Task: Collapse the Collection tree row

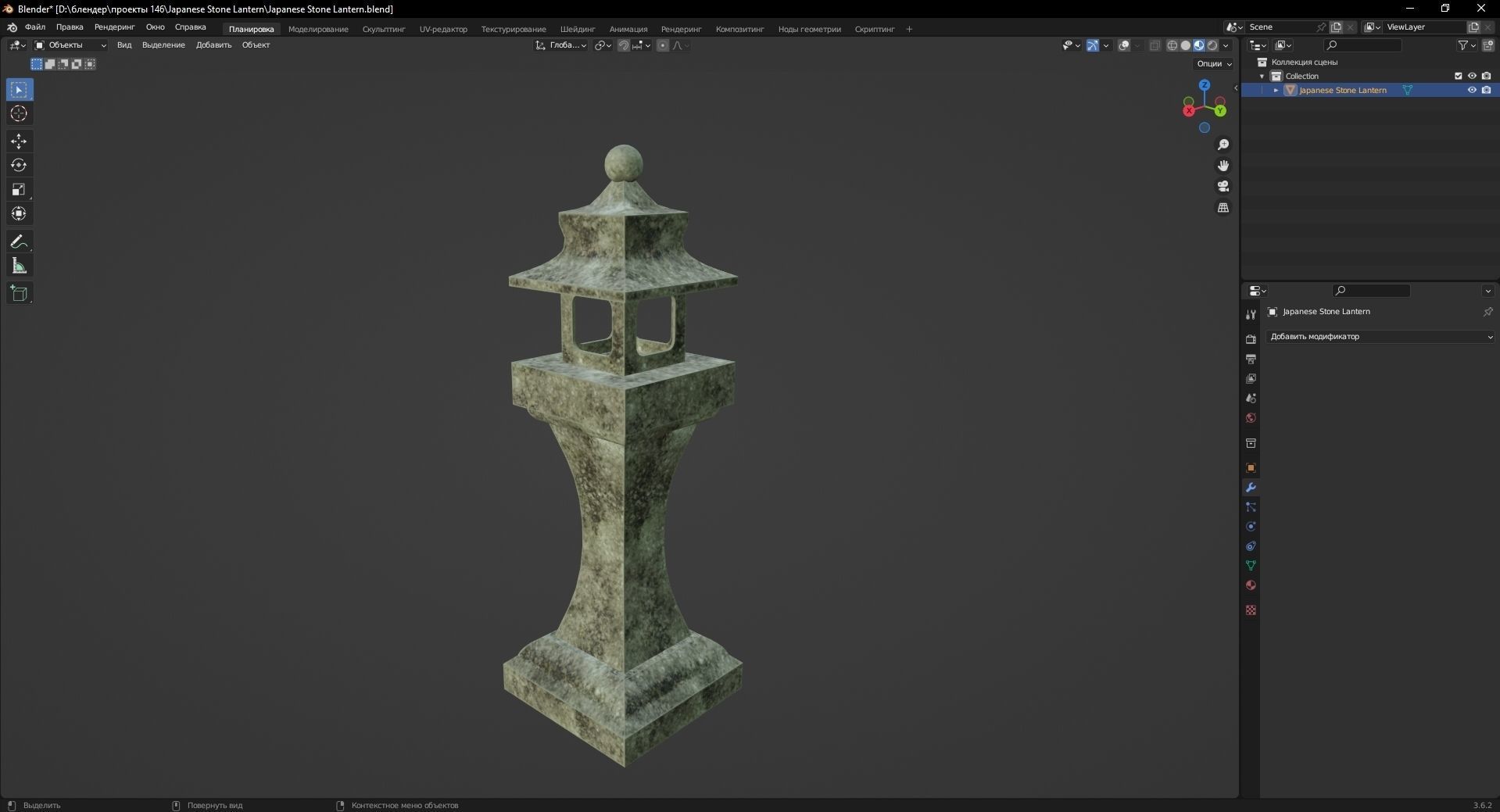Action: (x=1262, y=76)
